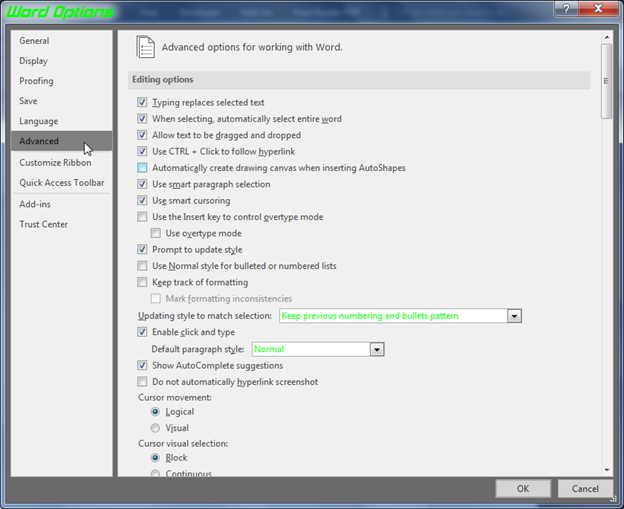This screenshot has height=509, width=624.
Task: Check the Use overtype mode box
Action: pos(156,233)
